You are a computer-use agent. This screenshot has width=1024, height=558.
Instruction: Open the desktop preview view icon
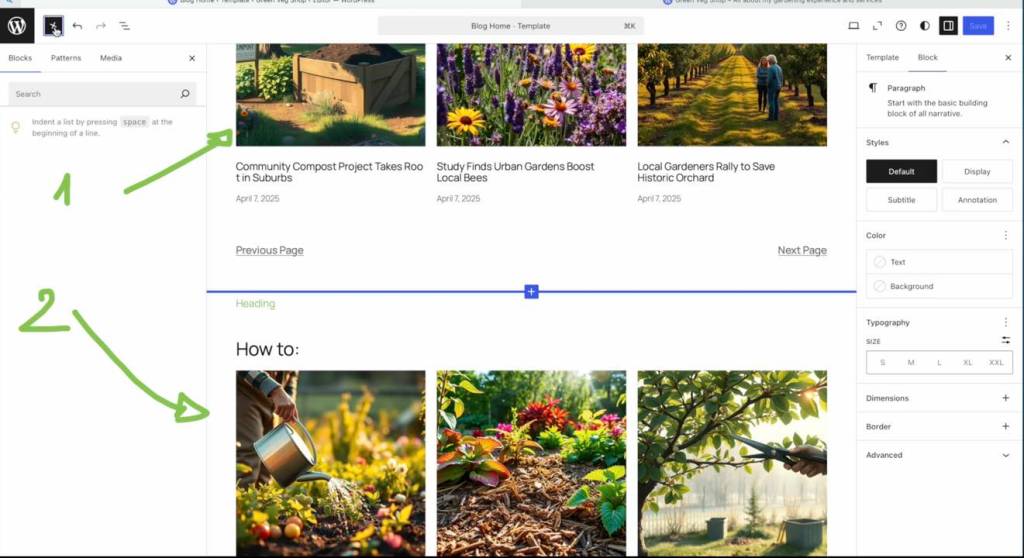[853, 25]
